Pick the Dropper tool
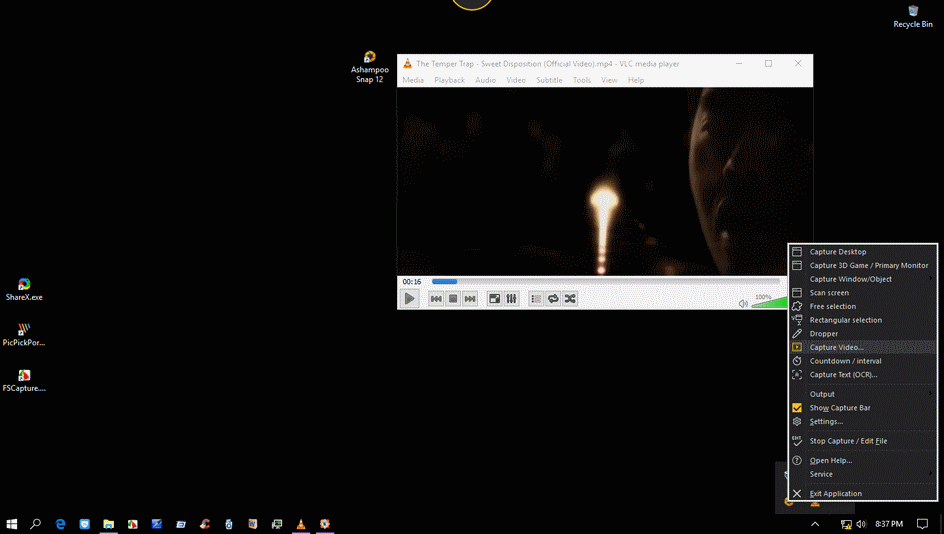 tap(862, 334)
